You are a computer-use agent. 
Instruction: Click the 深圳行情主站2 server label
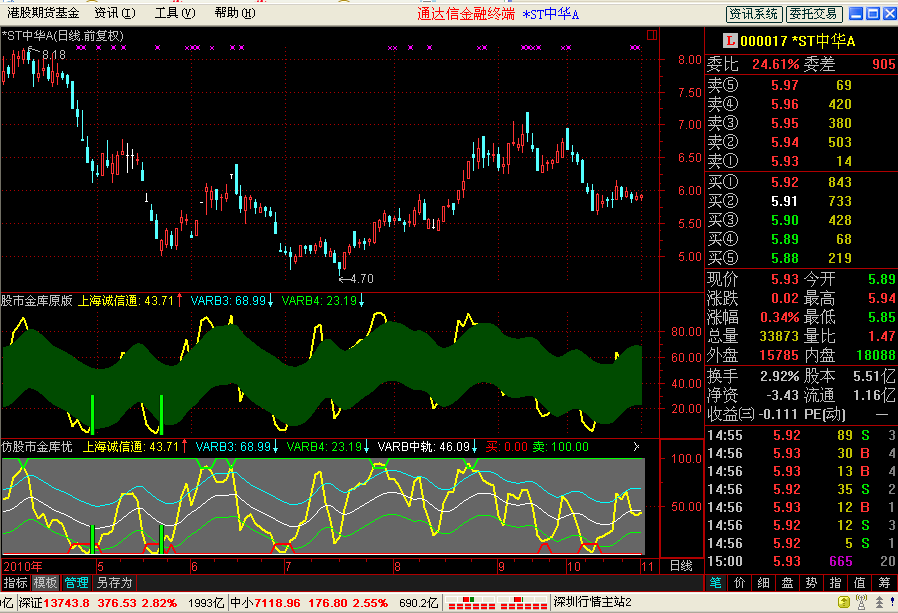[592, 602]
